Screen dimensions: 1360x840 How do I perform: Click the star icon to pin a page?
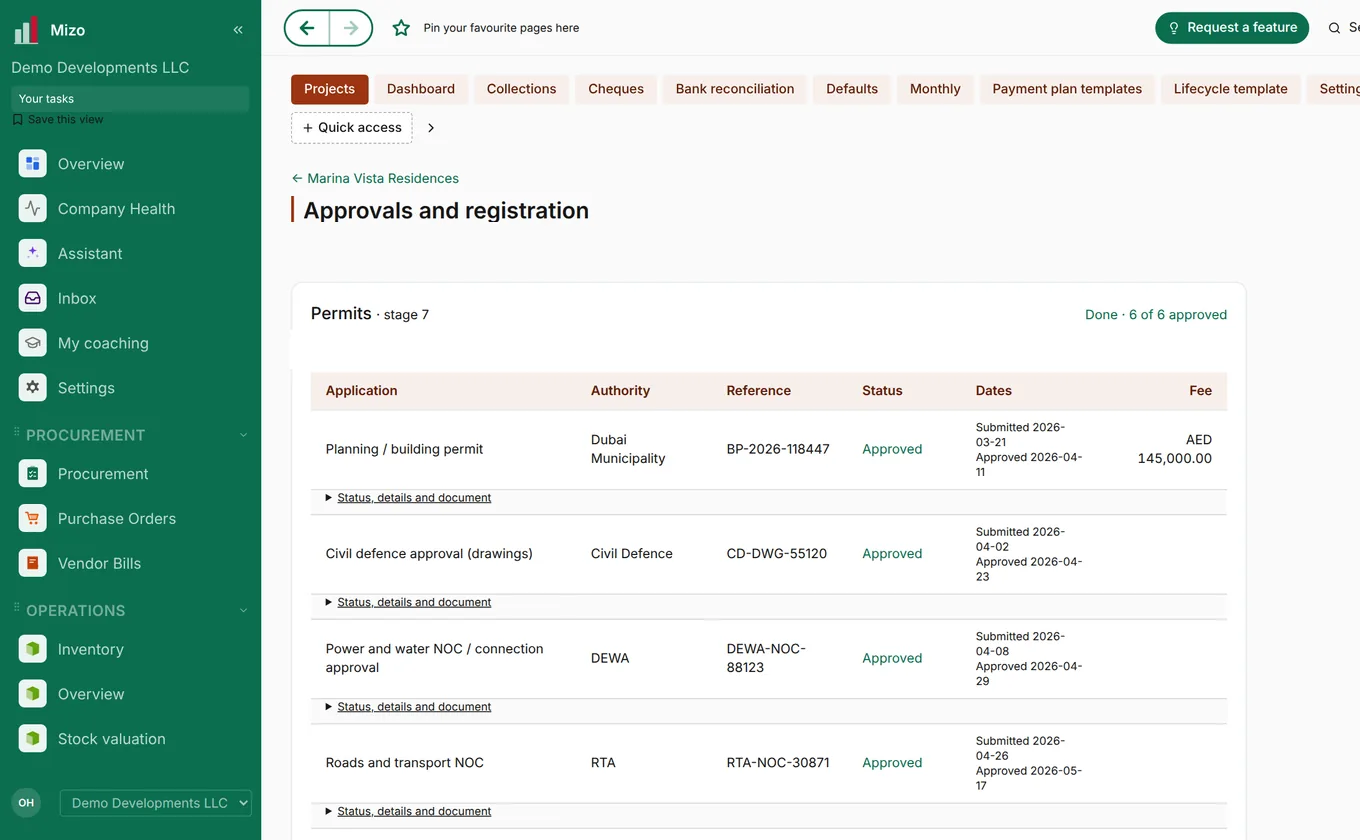[x=401, y=28]
